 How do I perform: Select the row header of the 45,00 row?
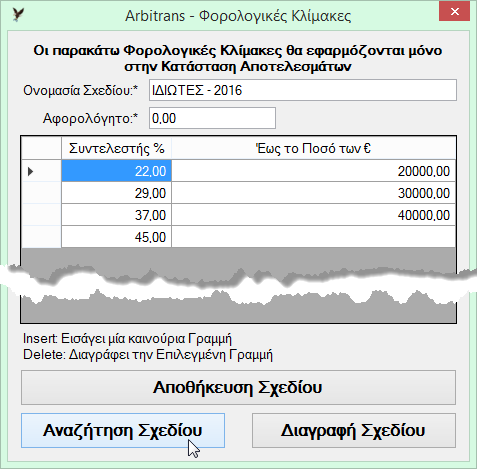(x=41, y=237)
